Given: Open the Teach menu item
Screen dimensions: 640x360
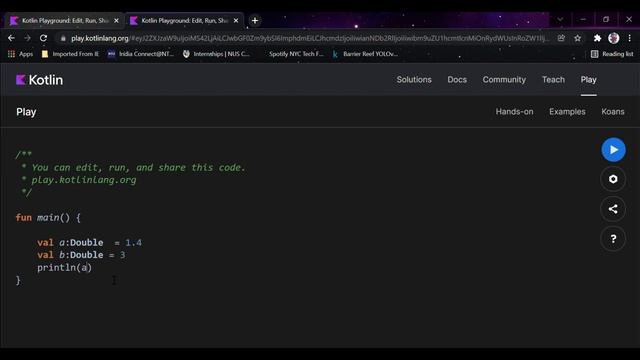Looking at the screenshot, I should (553, 80).
